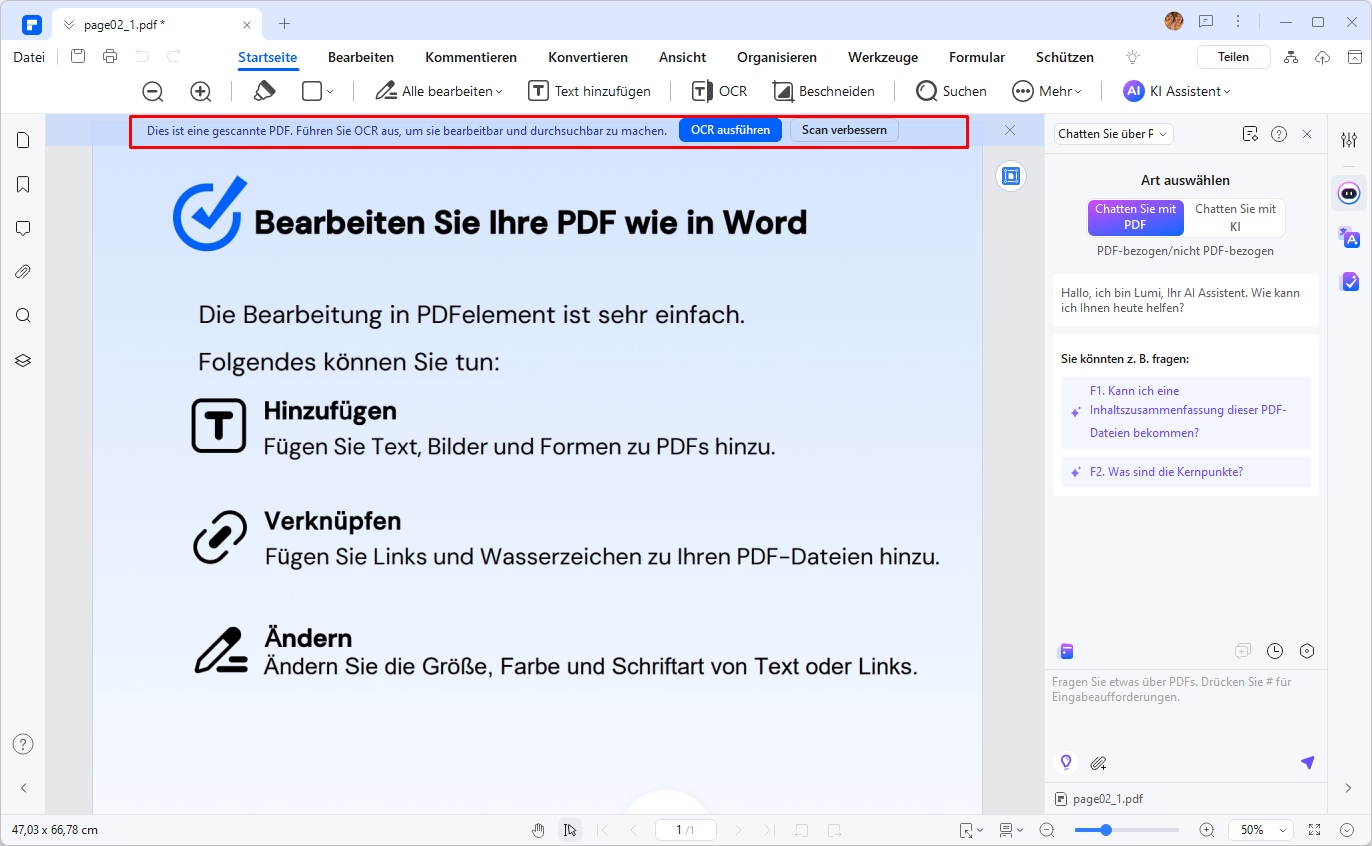This screenshot has width=1372, height=846.
Task: Select the hand pan tool in status bar
Action: click(x=538, y=830)
